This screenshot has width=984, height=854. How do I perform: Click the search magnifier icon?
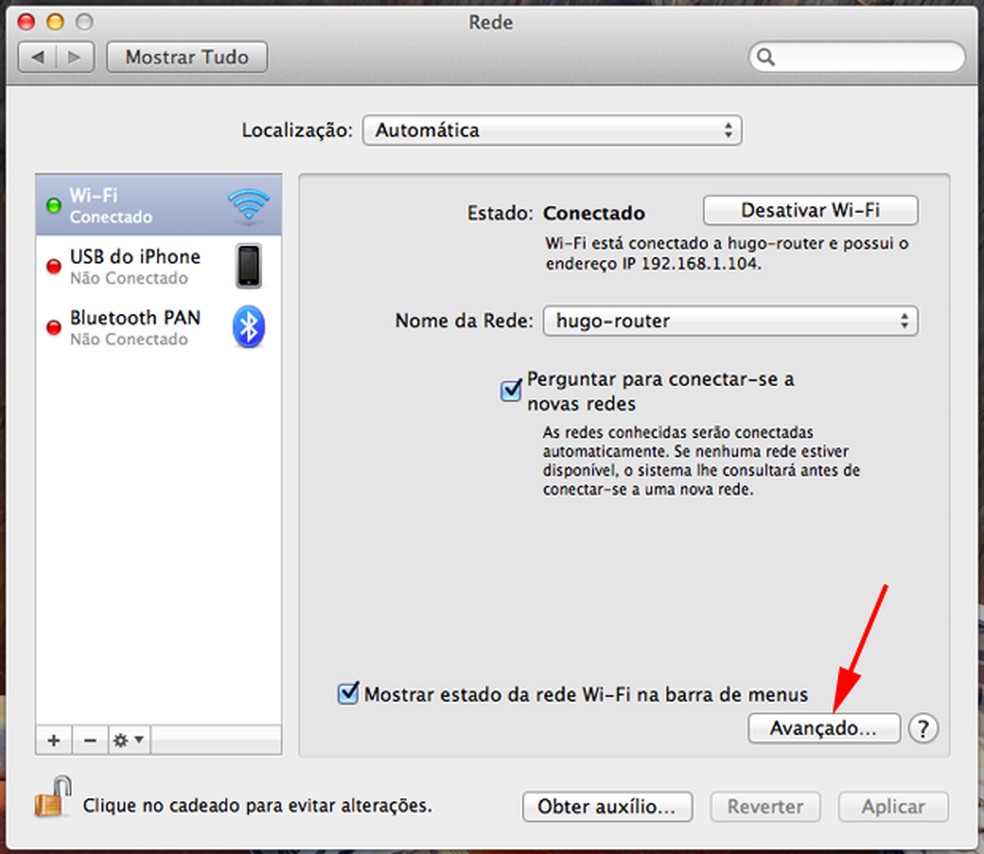click(x=766, y=57)
